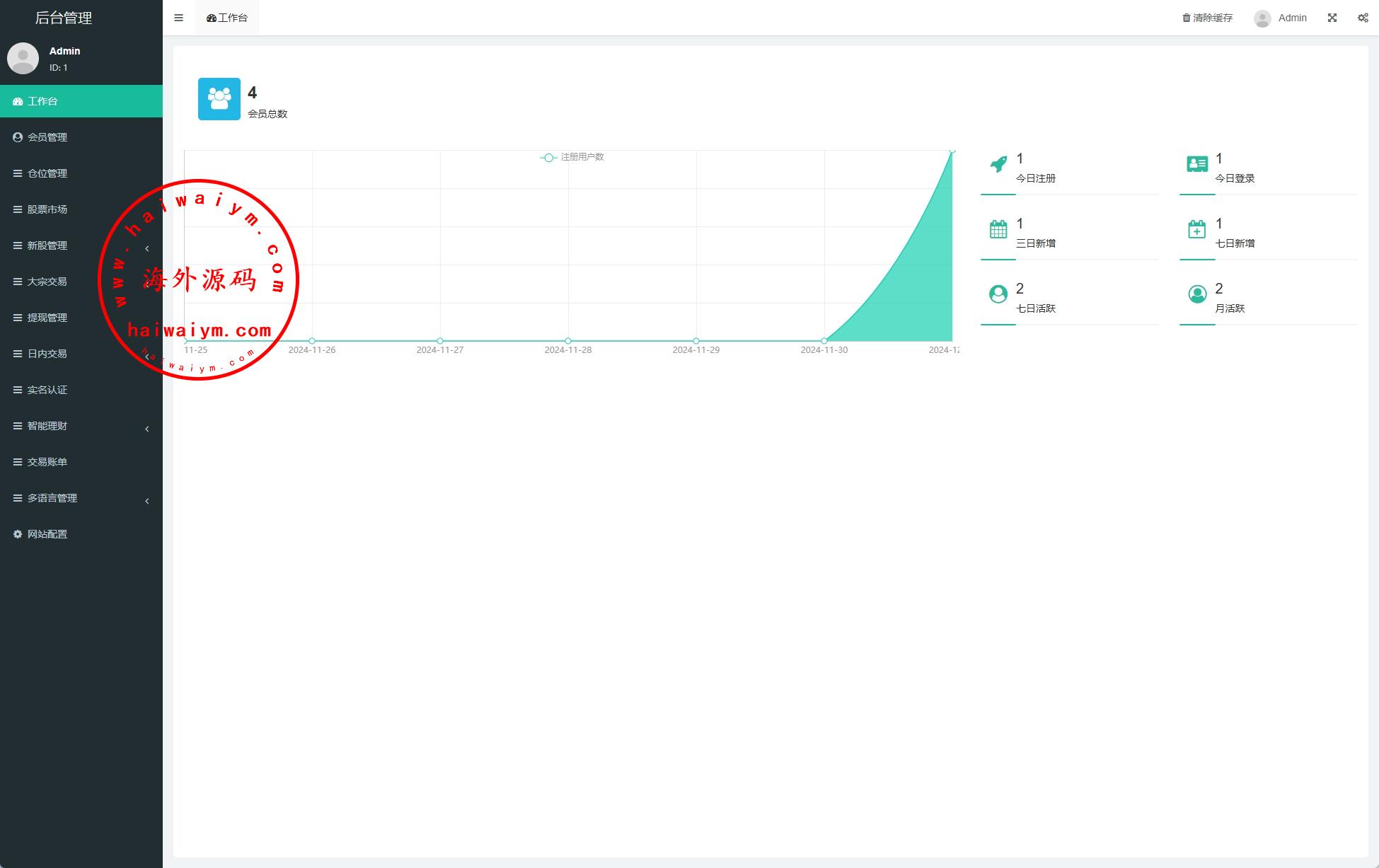The width and height of the screenshot is (1379, 868).
Task: Click 清除缓存 clear cache button
Action: coord(1207,18)
